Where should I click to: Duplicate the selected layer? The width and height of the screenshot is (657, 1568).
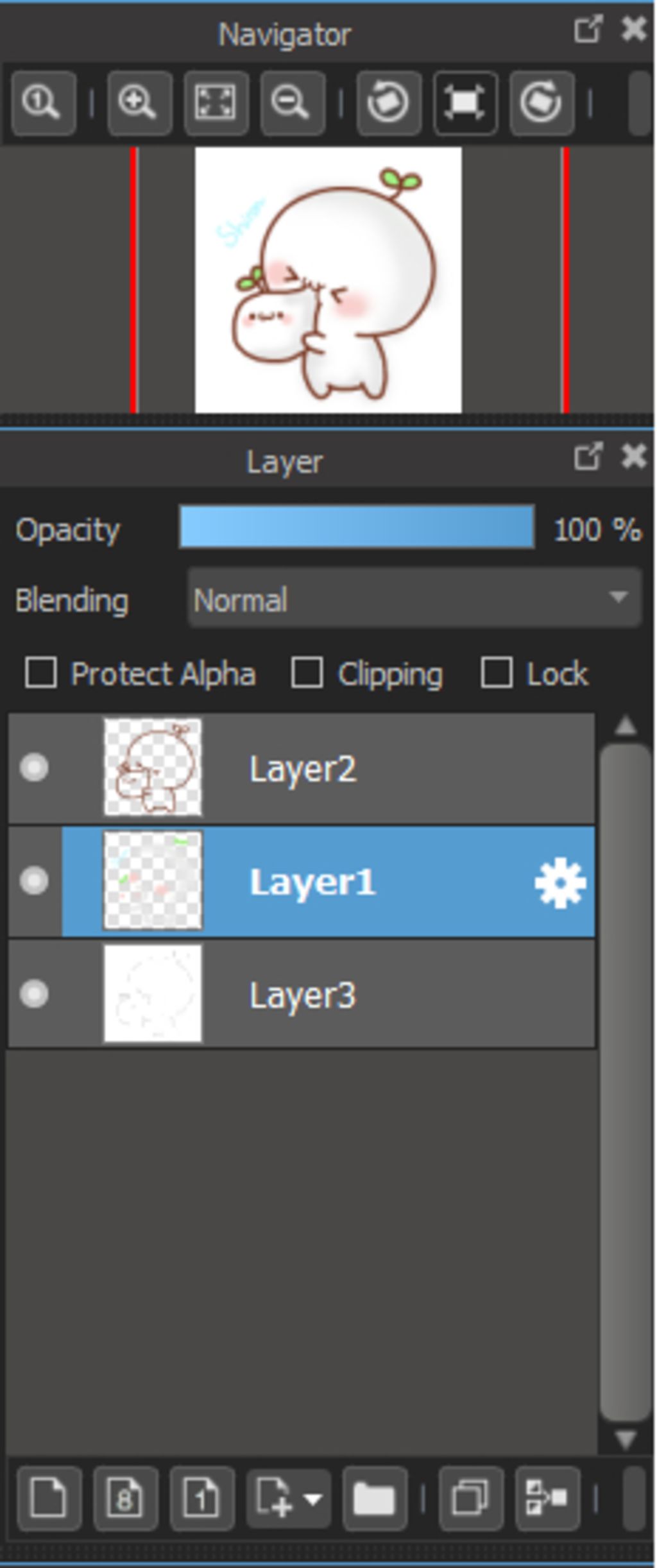470,1498
